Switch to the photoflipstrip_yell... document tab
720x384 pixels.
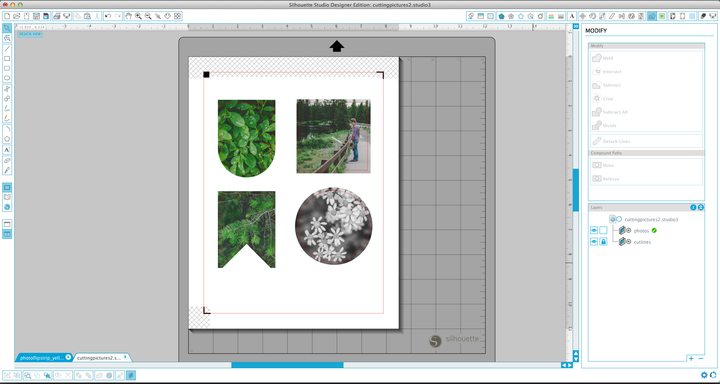[41, 357]
